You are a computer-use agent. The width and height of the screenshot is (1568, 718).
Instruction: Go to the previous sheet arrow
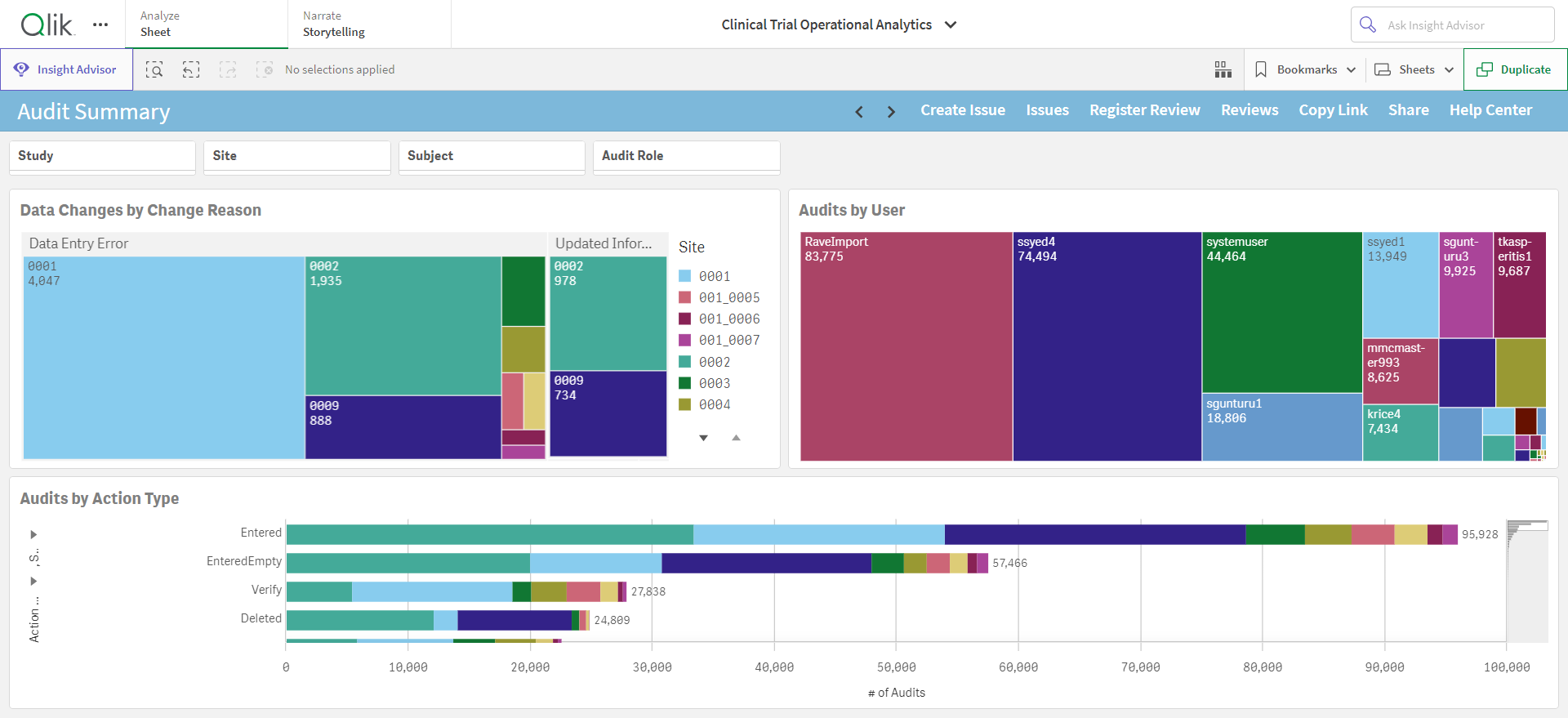point(859,112)
